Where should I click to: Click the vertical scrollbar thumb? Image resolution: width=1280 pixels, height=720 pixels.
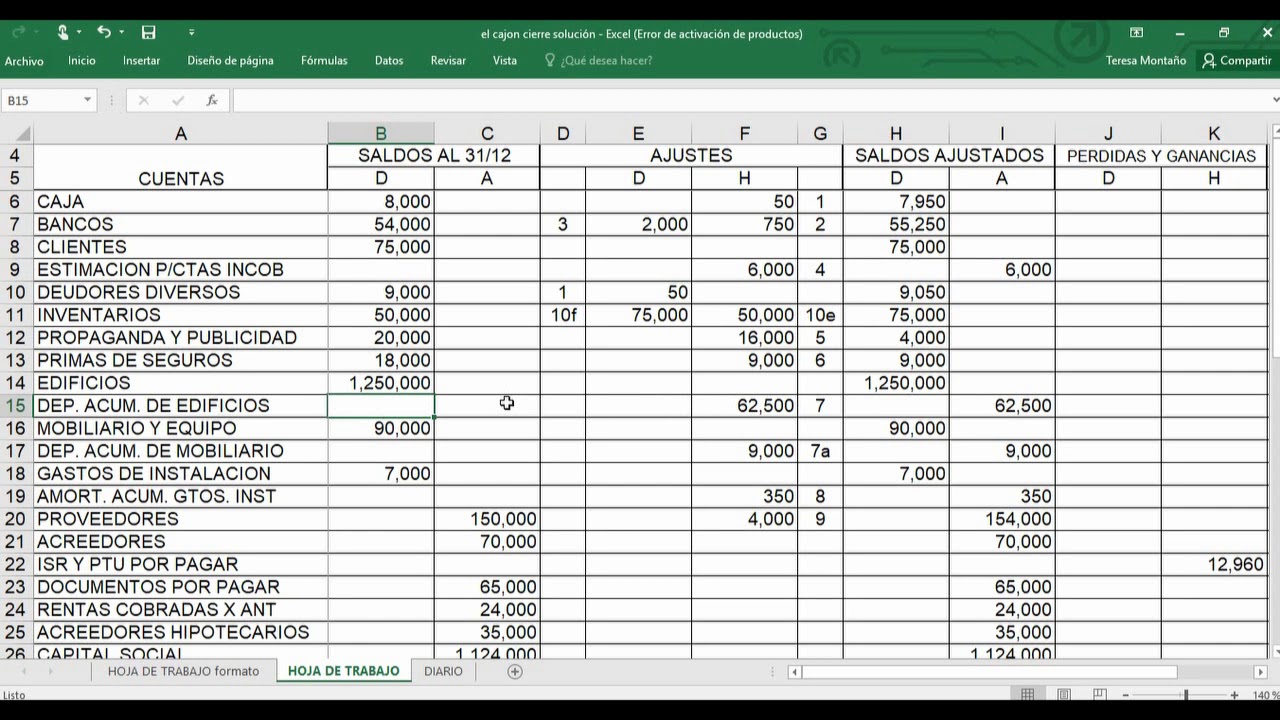point(1275,250)
